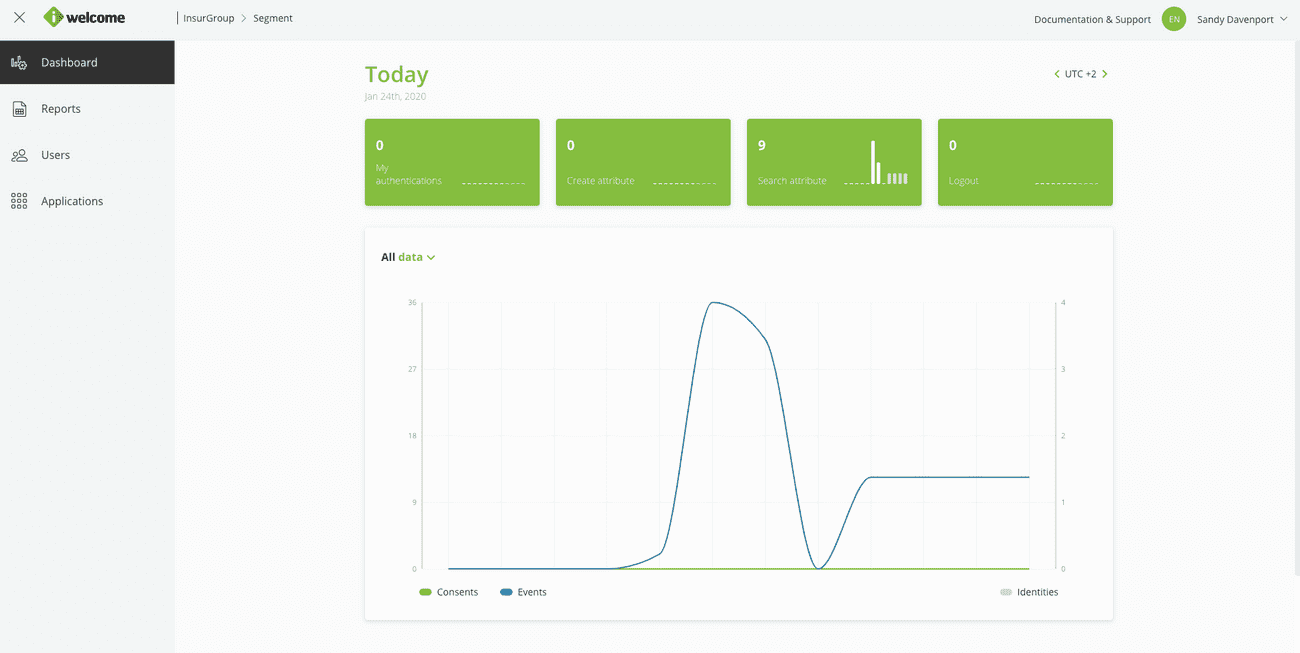
Task: Open the Reports menu item
Action: click(61, 109)
